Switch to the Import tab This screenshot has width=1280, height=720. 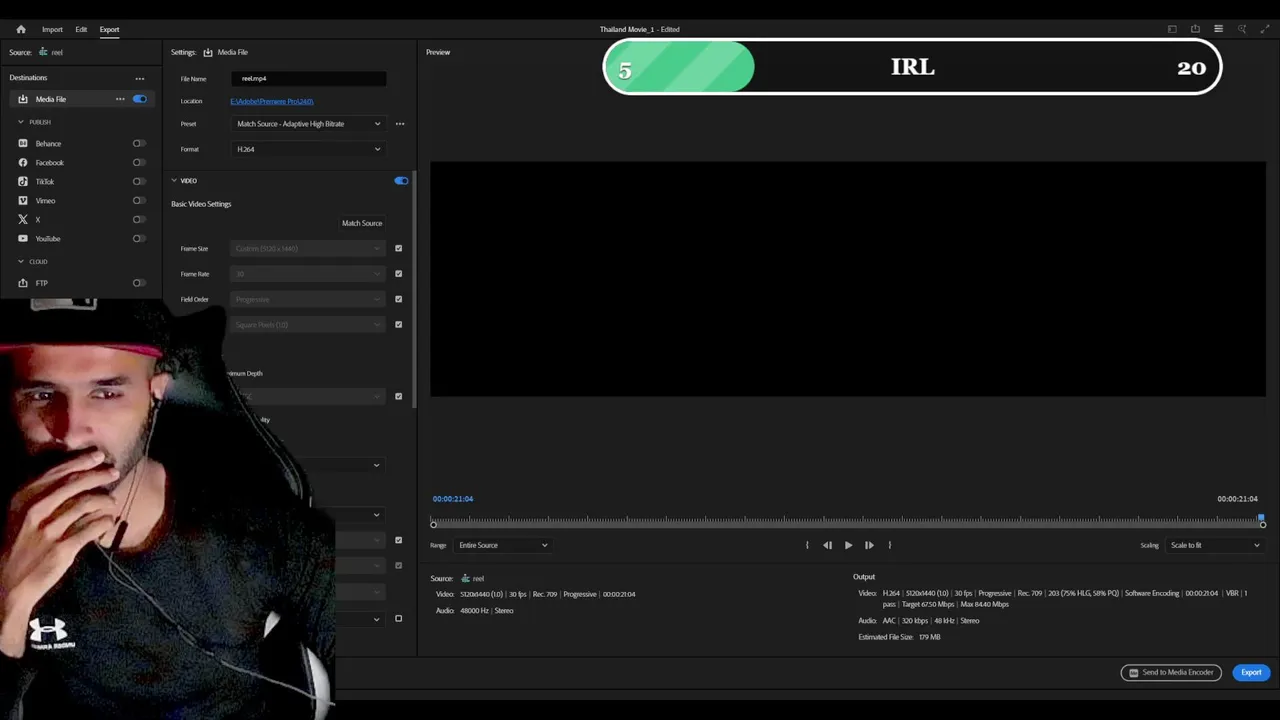point(52,29)
